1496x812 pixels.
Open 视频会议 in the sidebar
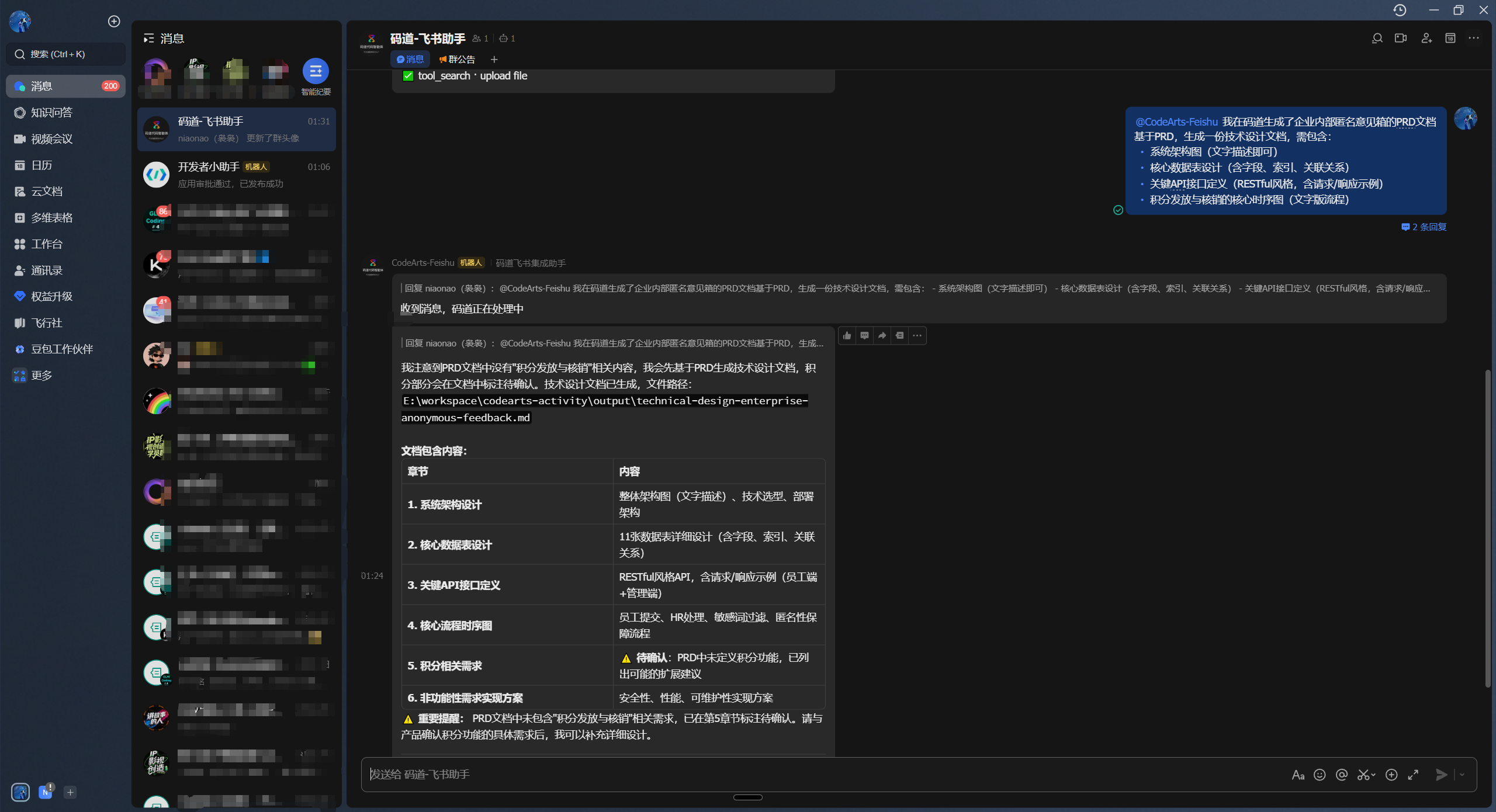click(x=65, y=139)
